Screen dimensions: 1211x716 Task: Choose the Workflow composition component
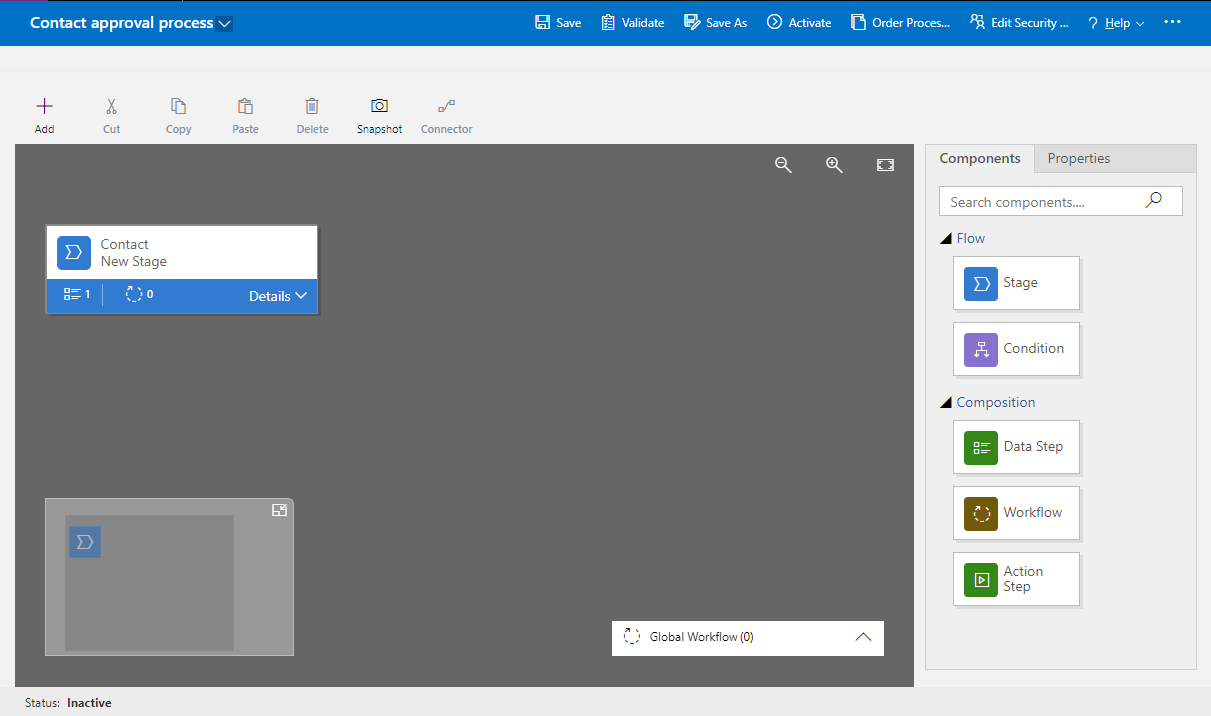(1016, 513)
